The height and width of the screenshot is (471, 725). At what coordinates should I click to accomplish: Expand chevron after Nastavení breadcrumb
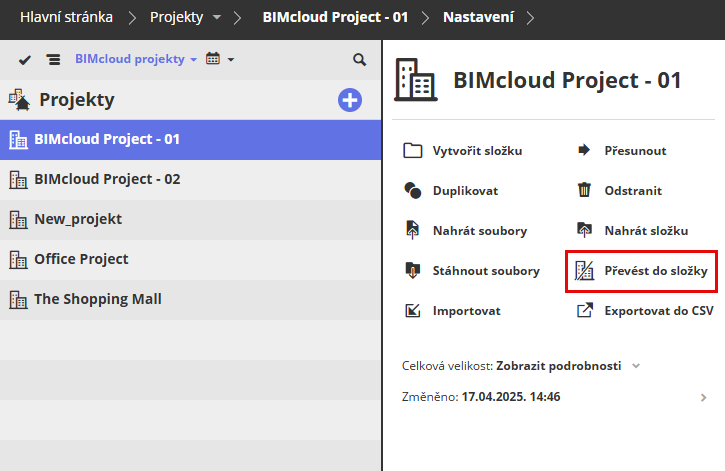point(530,18)
